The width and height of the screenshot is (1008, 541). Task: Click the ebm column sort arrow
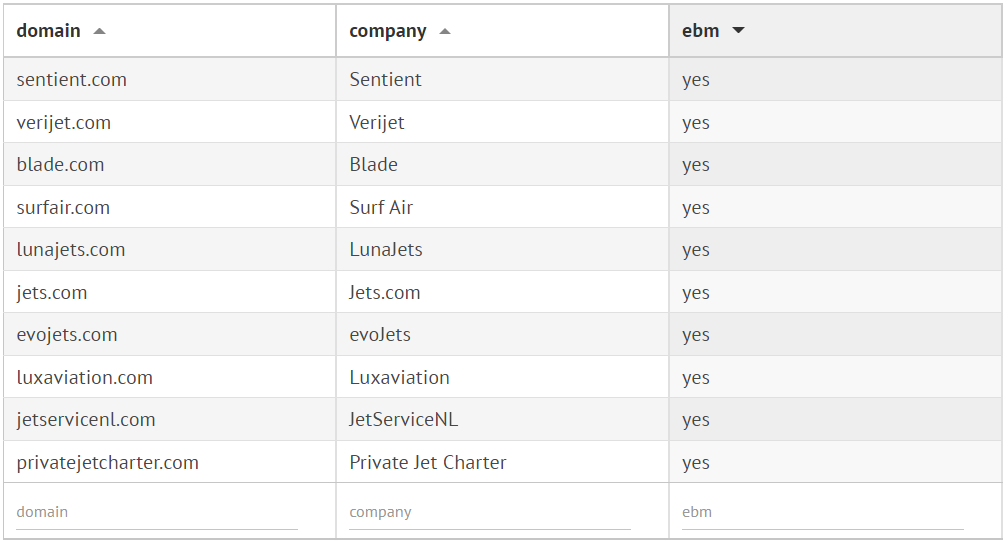(x=738, y=31)
